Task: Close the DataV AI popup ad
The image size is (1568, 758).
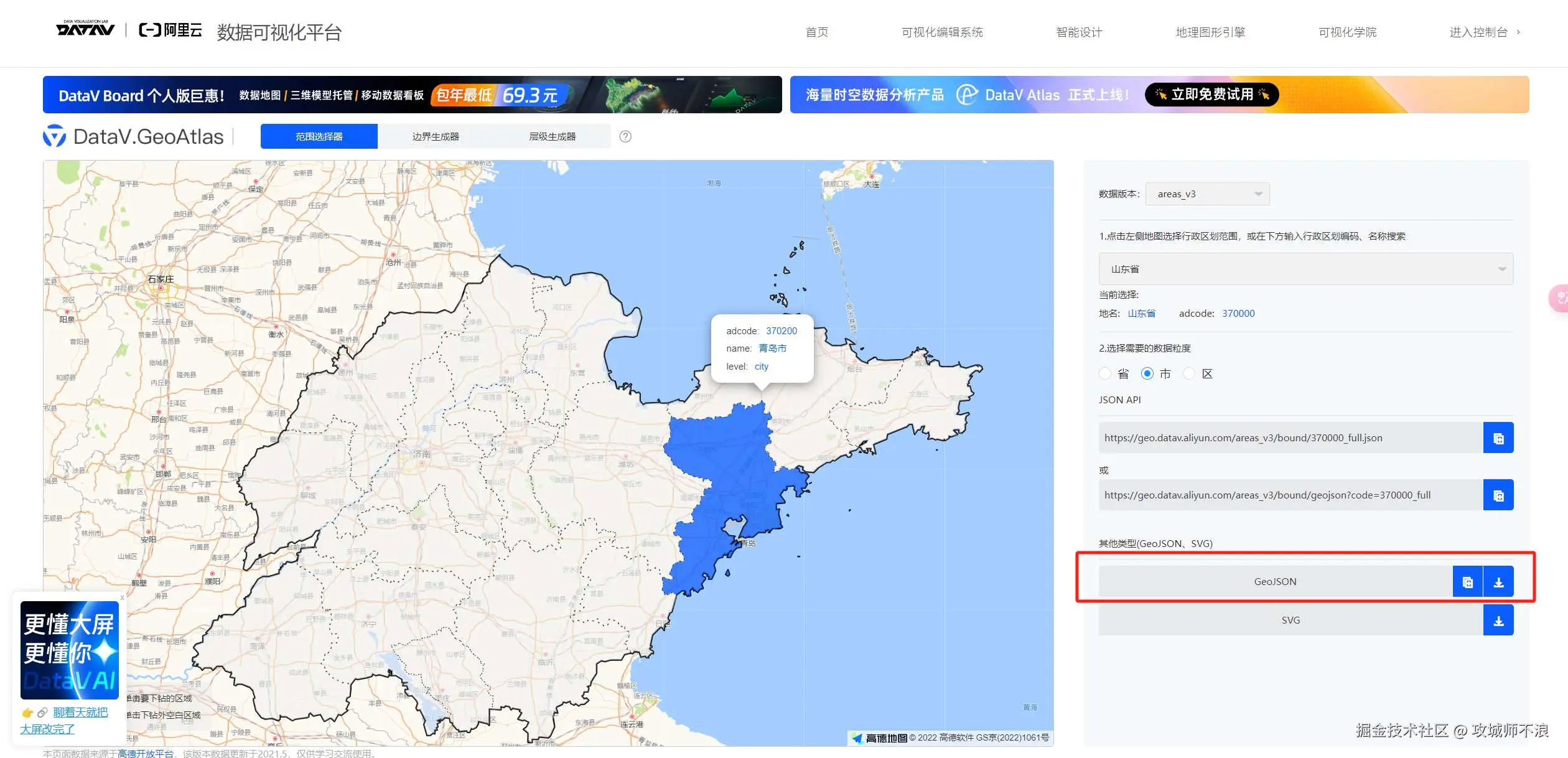Action: [x=122, y=597]
